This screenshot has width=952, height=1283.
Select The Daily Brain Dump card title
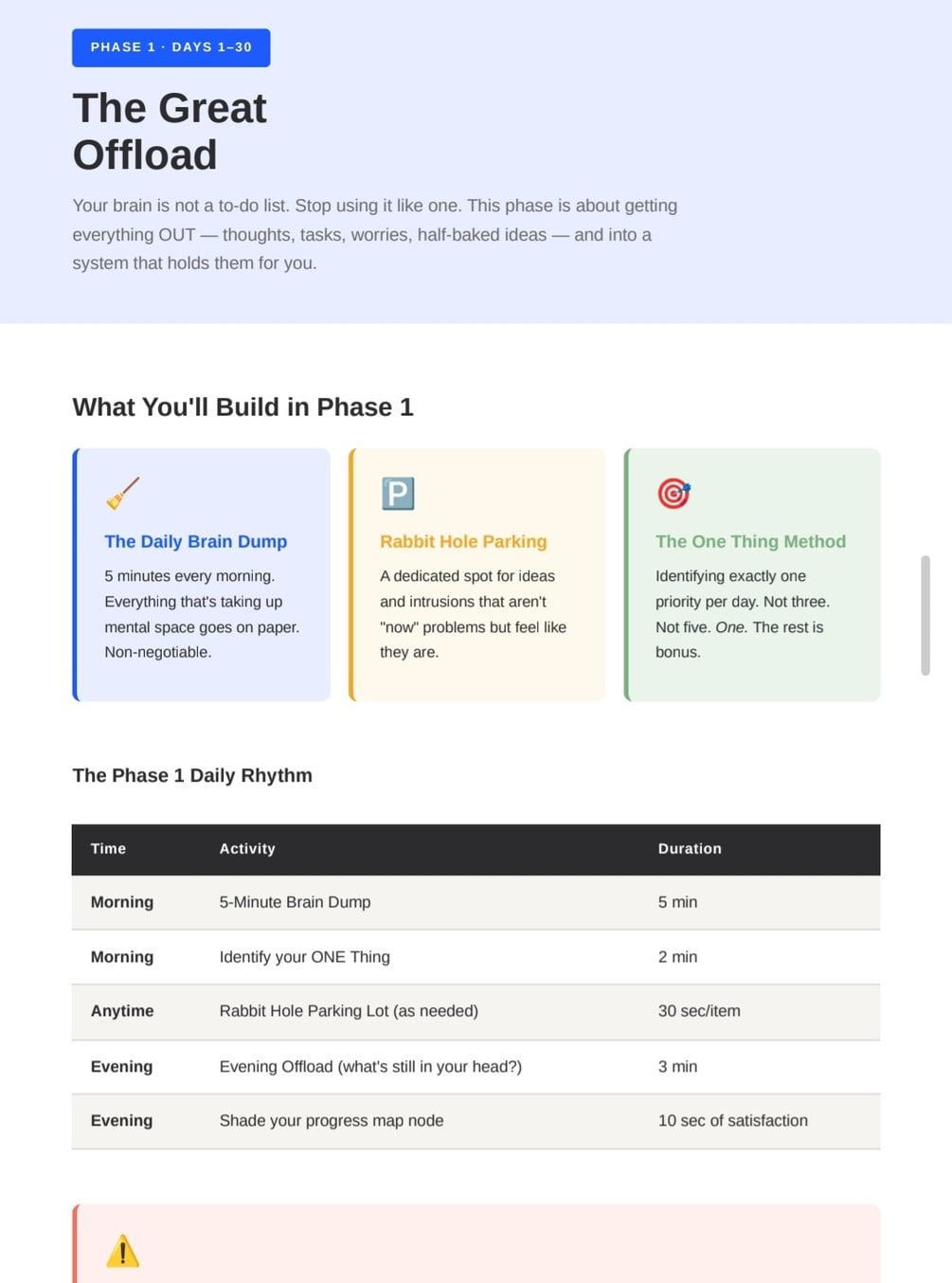[196, 541]
